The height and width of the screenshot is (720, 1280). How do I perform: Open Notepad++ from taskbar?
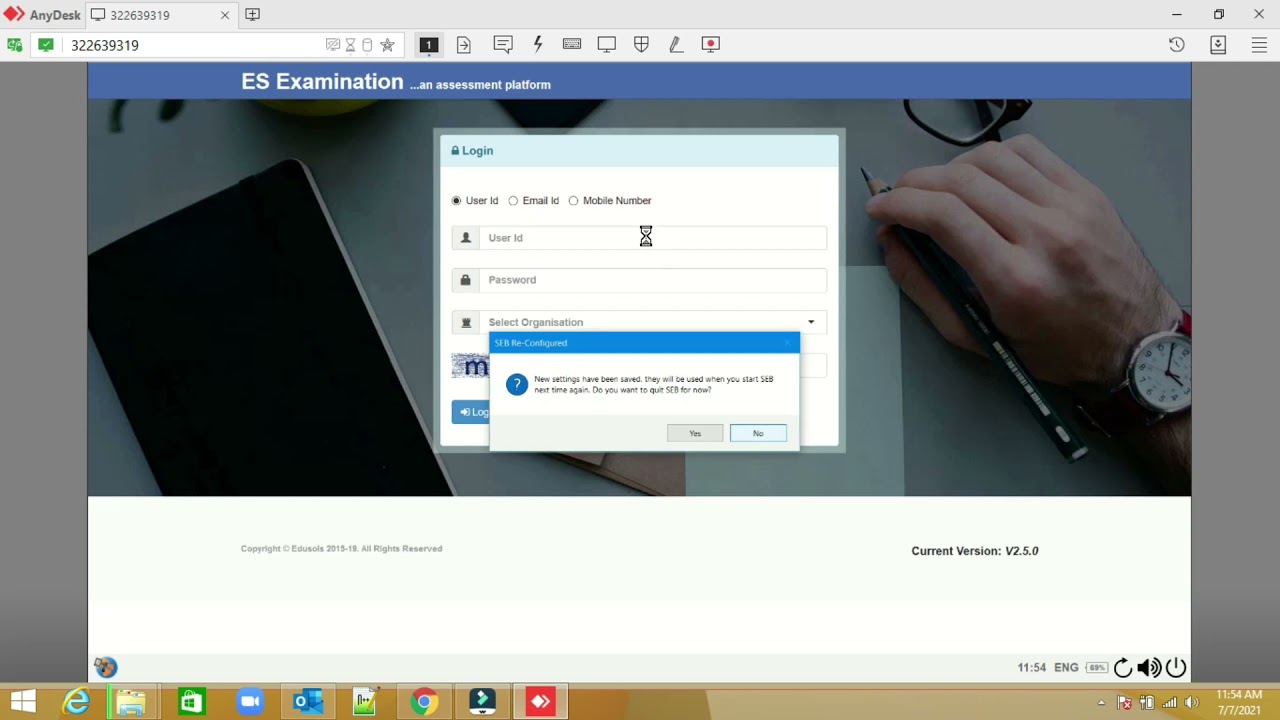[365, 702]
